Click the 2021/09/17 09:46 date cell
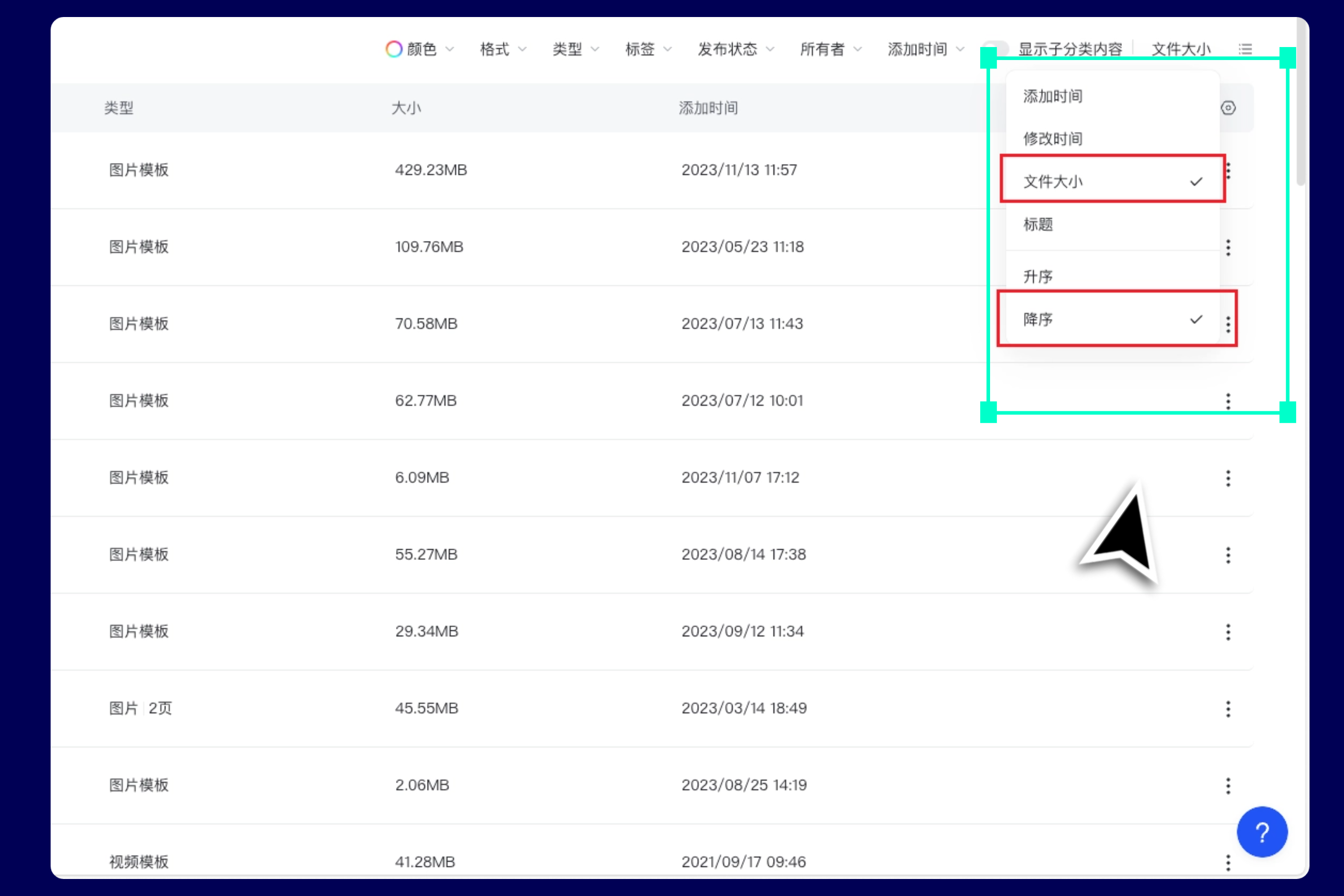 pyautogui.click(x=743, y=862)
